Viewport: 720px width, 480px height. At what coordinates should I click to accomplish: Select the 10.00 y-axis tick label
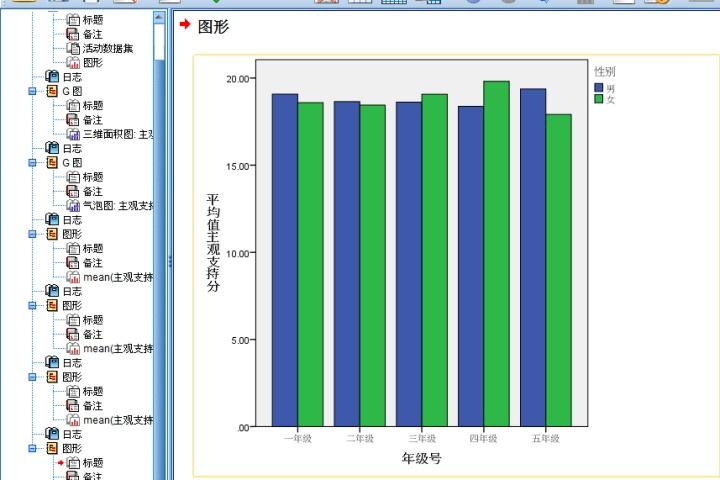click(x=238, y=253)
